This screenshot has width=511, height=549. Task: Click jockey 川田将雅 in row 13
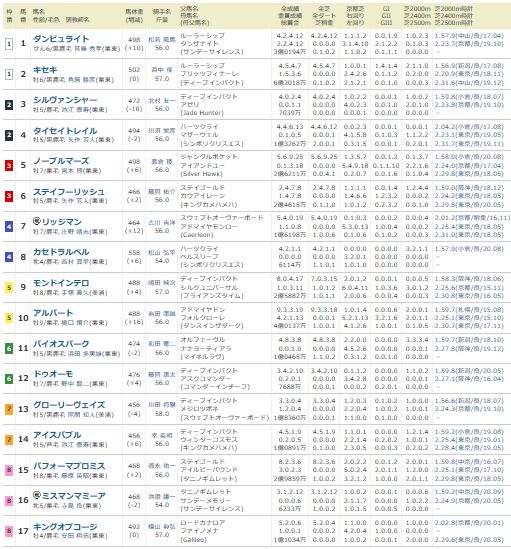click(161, 405)
